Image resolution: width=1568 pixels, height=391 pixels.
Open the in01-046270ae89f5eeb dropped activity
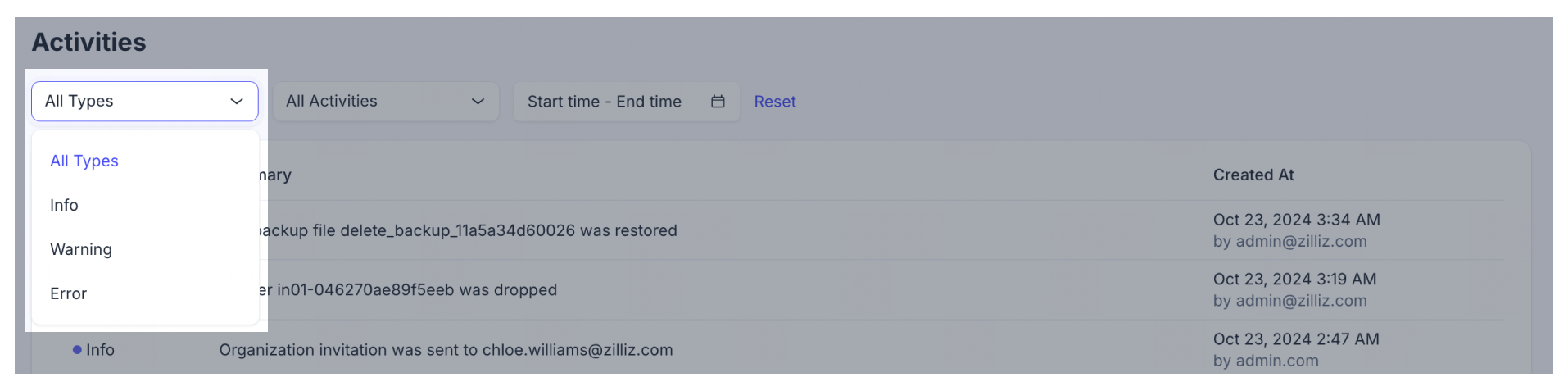[410, 290]
